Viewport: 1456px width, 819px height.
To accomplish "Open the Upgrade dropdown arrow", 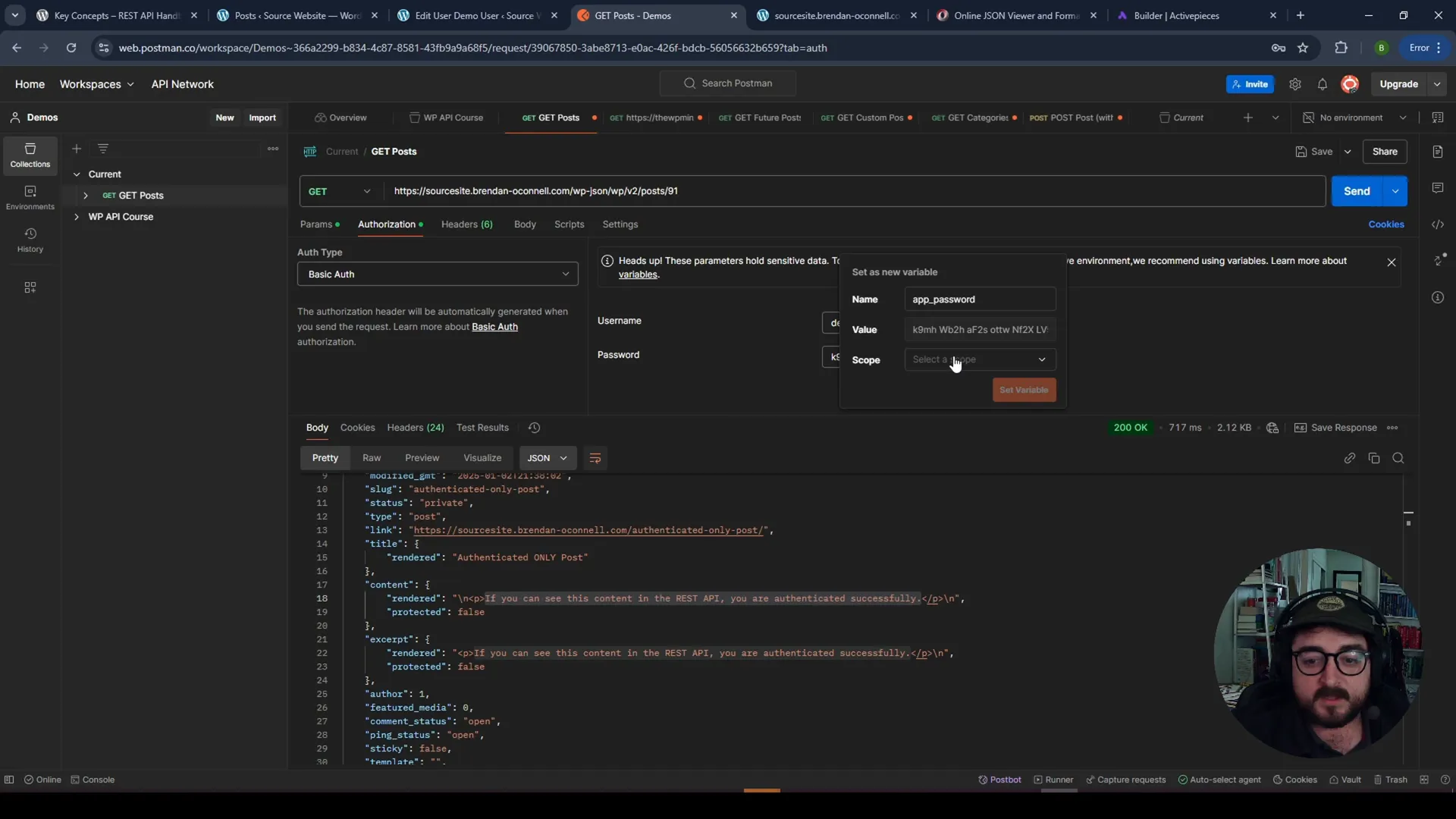I will [x=1437, y=84].
